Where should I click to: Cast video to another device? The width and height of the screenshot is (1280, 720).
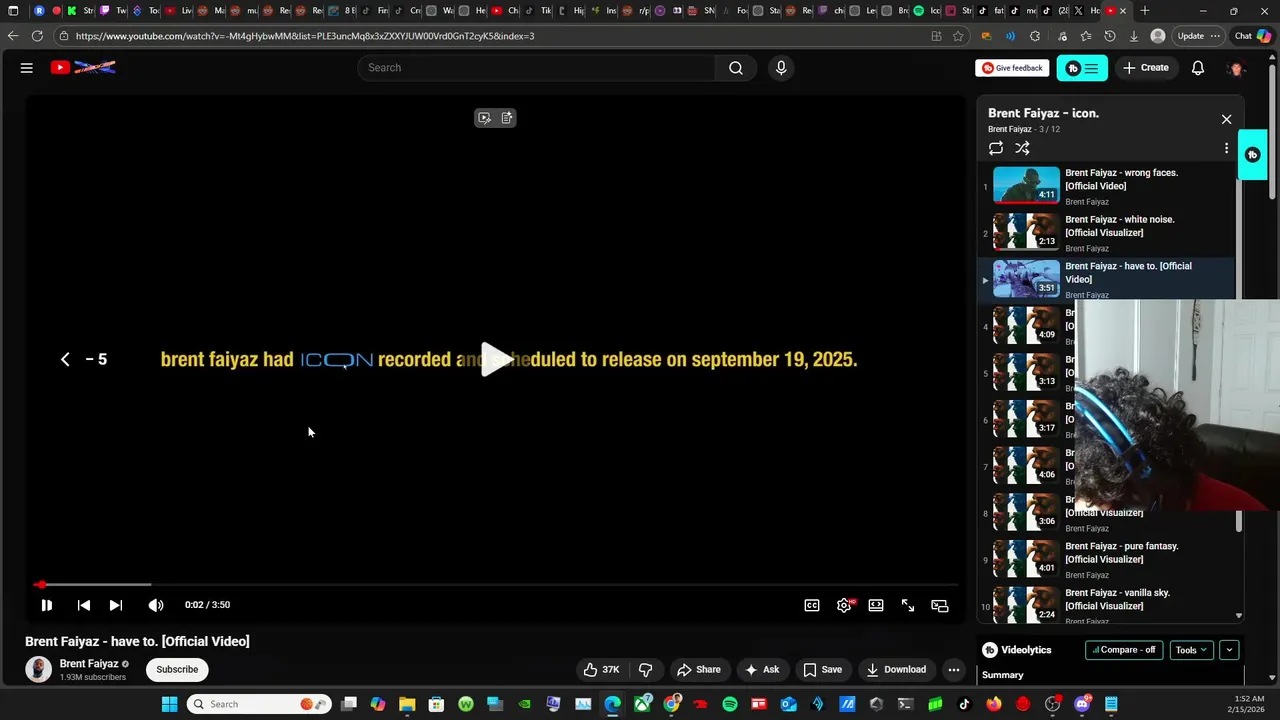click(x=940, y=605)
